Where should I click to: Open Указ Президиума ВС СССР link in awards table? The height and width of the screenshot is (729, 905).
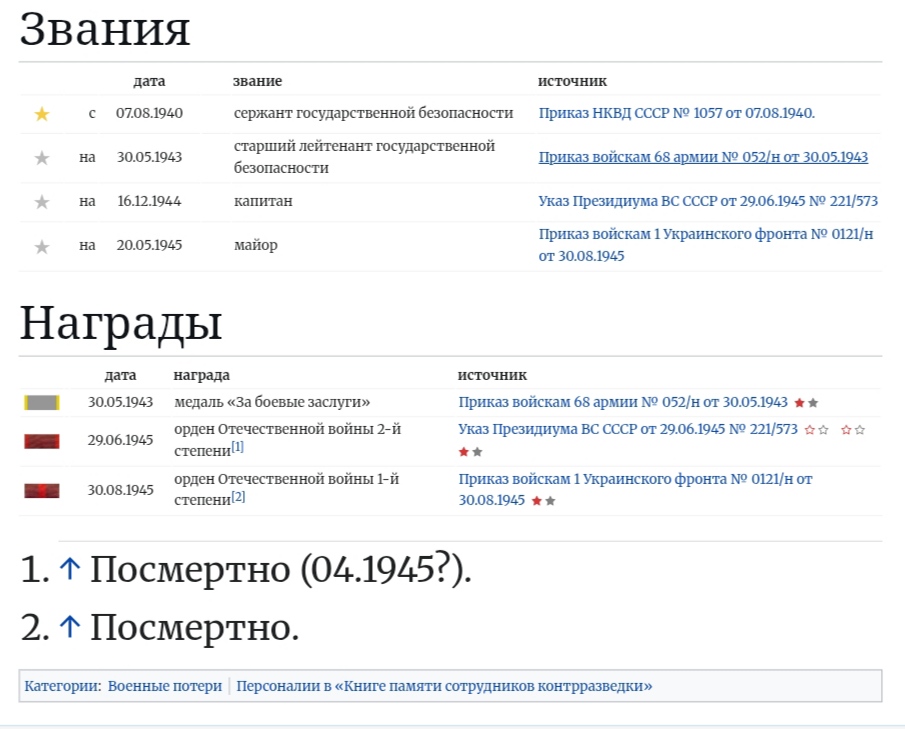(x=628, y=429)
